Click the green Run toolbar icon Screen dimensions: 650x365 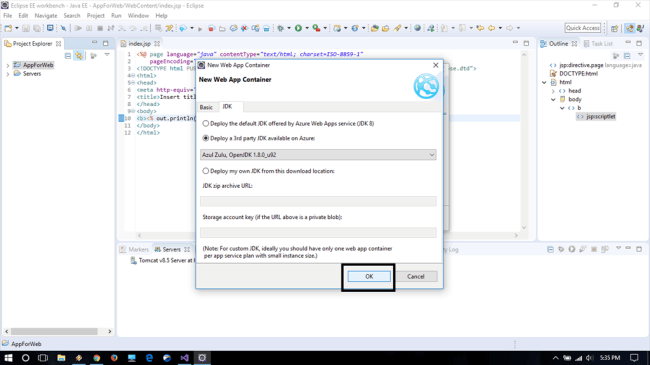(298, 28)
